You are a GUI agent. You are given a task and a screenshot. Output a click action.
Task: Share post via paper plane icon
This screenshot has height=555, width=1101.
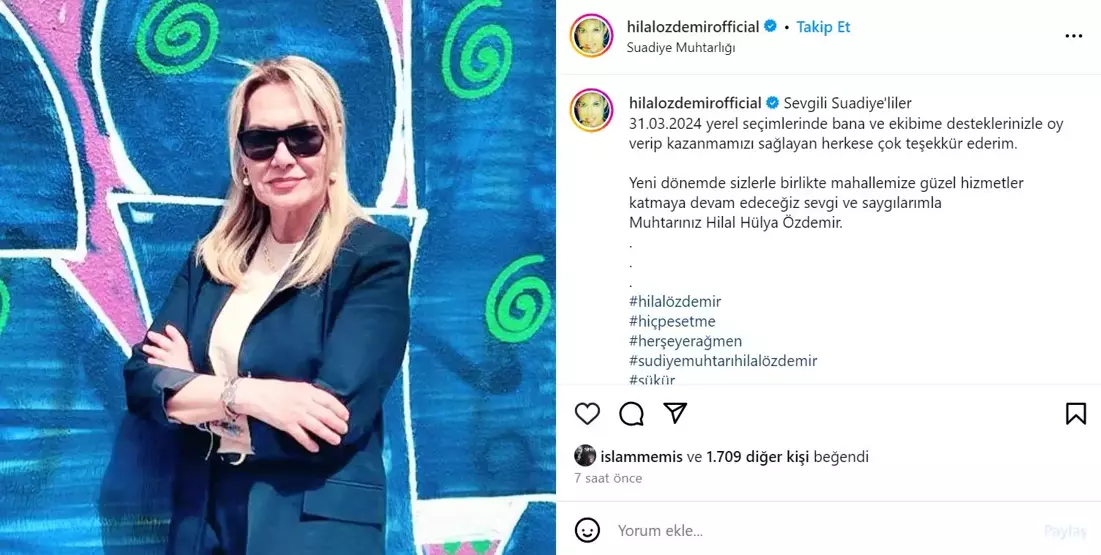(675, 413)
